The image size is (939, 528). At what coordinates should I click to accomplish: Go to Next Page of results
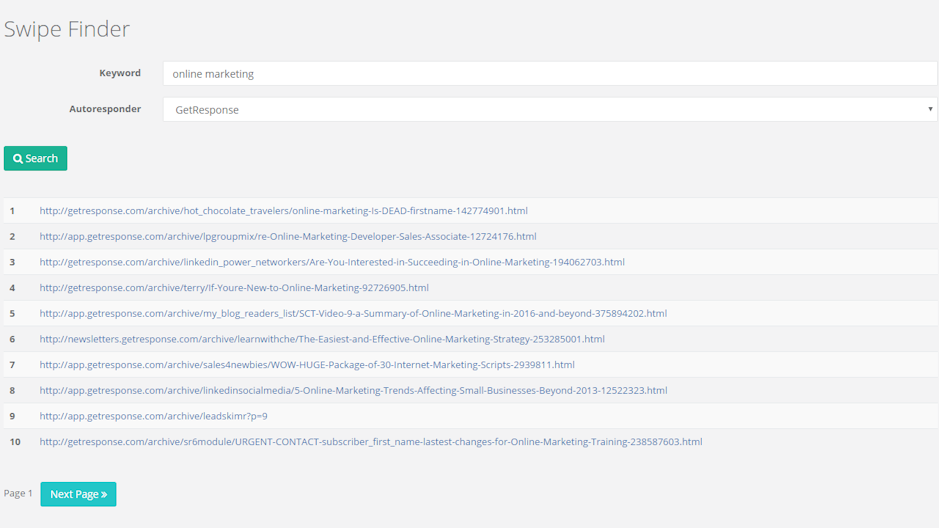tap(78, 494)
